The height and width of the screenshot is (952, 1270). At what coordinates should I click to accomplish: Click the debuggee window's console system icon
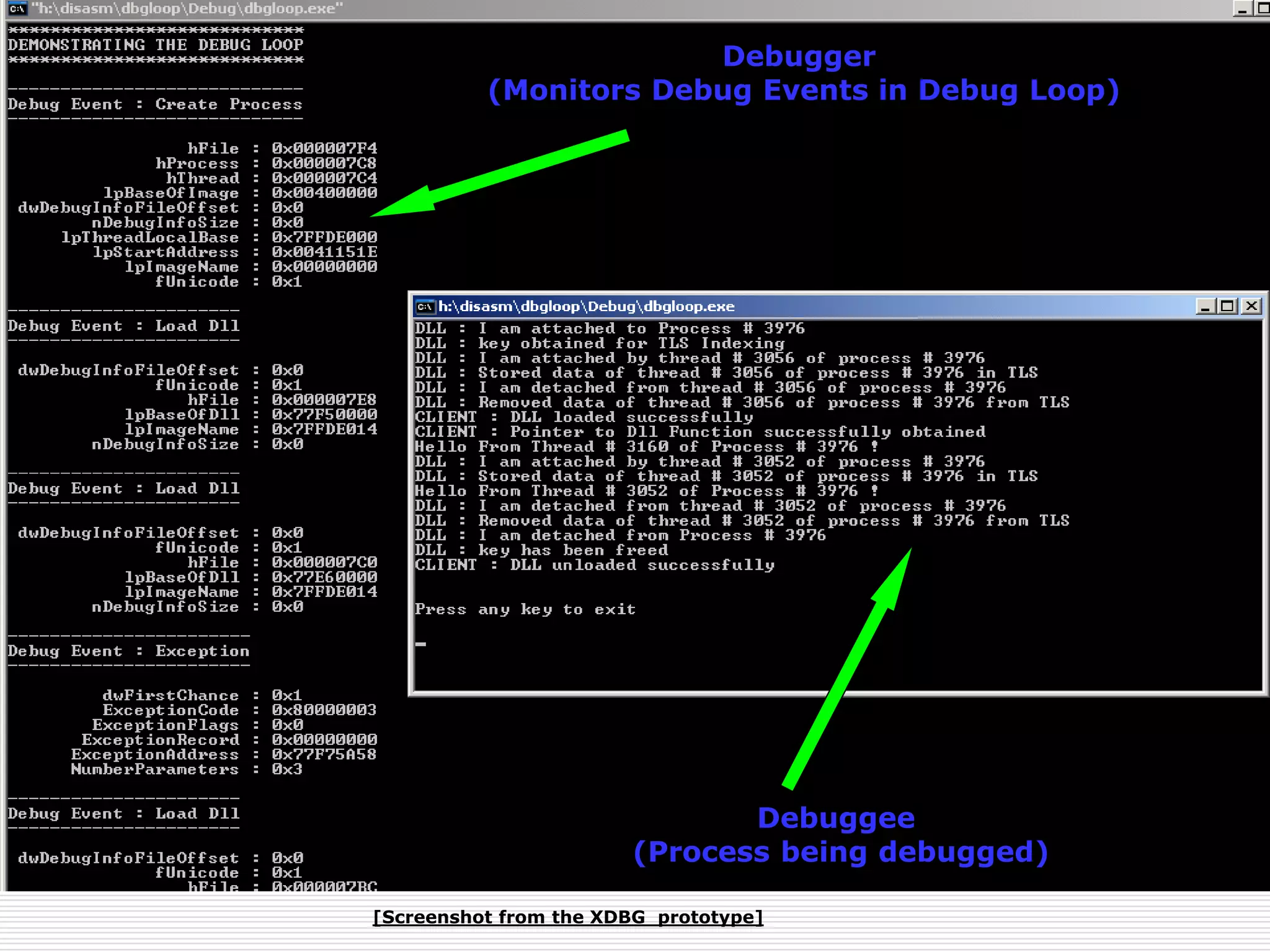click(425, 306)
